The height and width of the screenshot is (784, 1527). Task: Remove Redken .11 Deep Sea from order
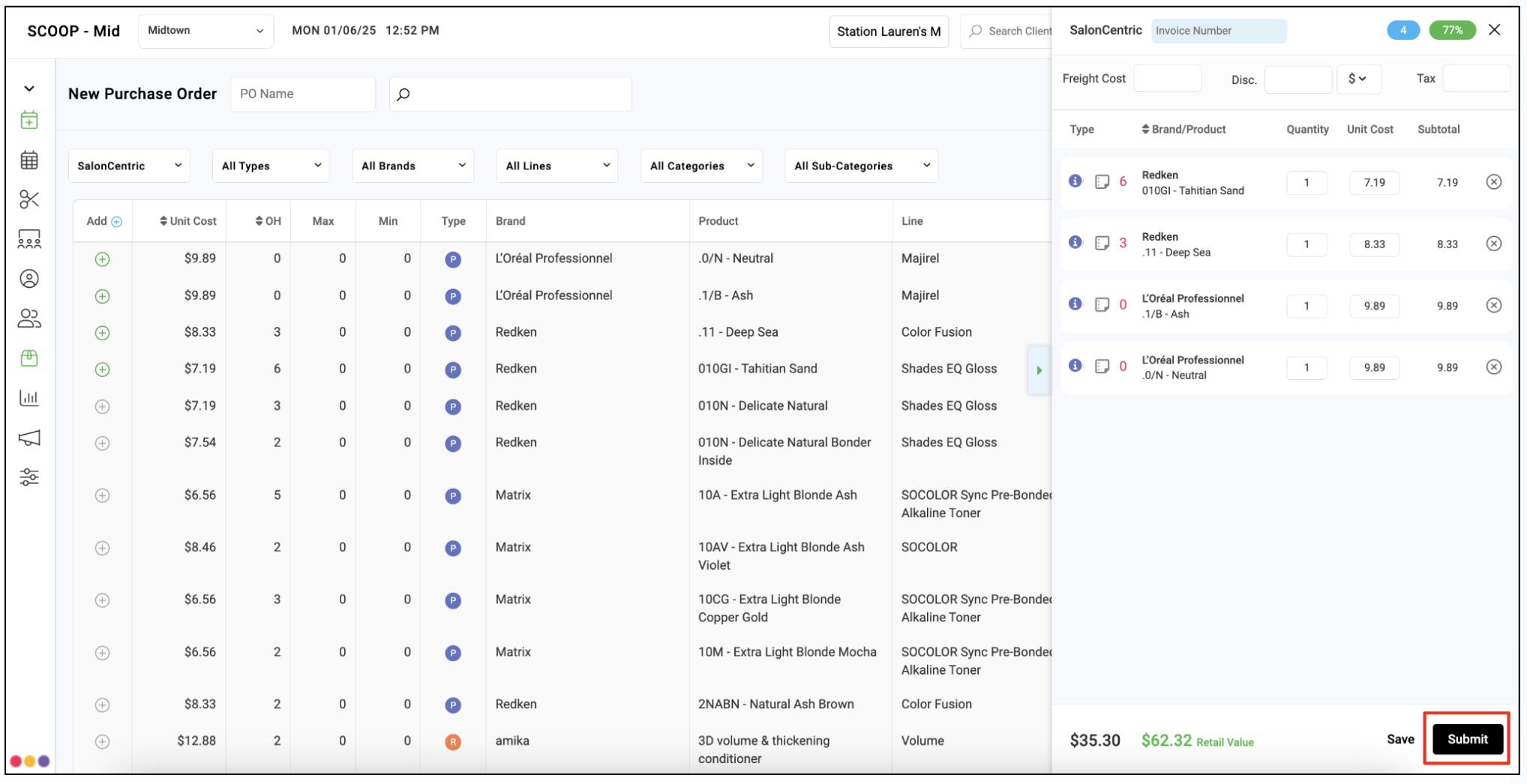(1494, 243)
